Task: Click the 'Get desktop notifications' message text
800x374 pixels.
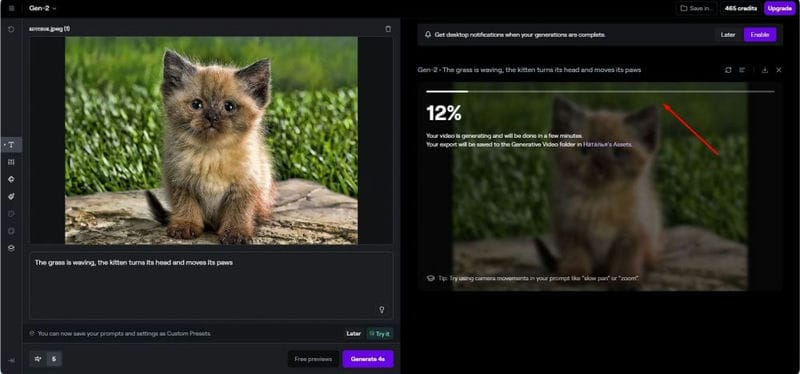Action: [520, 35]
